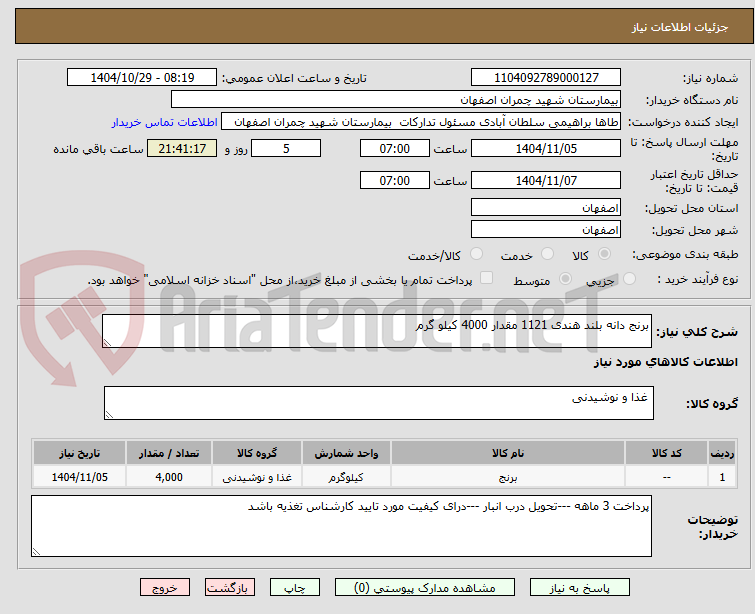The image size is (755, 614).
Task: Click the استان محل تحویل field
Action: (546, 208)
